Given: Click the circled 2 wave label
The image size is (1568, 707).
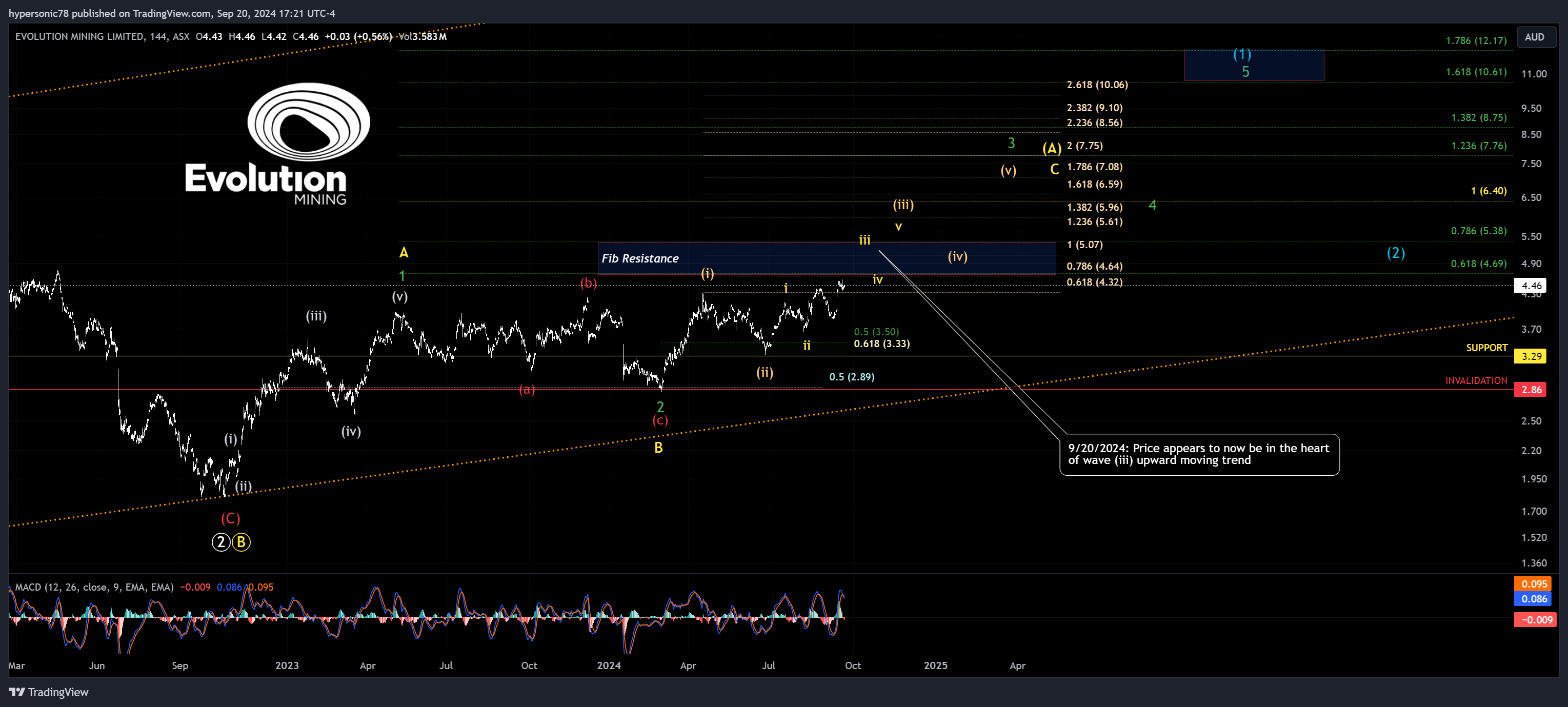Looking at the screenshot, I should point(221,541).
